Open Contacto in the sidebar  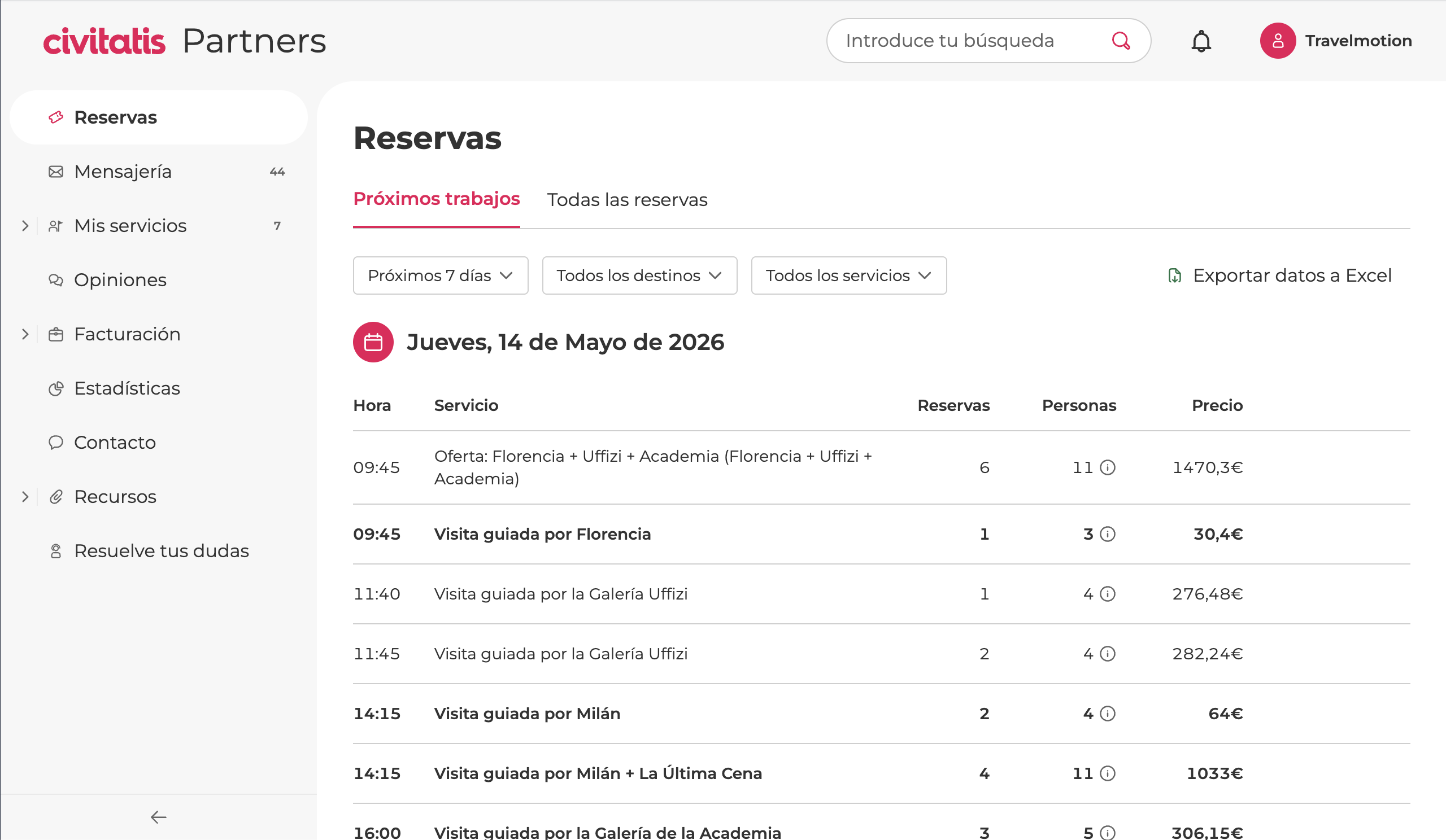(x=158, y=443)
